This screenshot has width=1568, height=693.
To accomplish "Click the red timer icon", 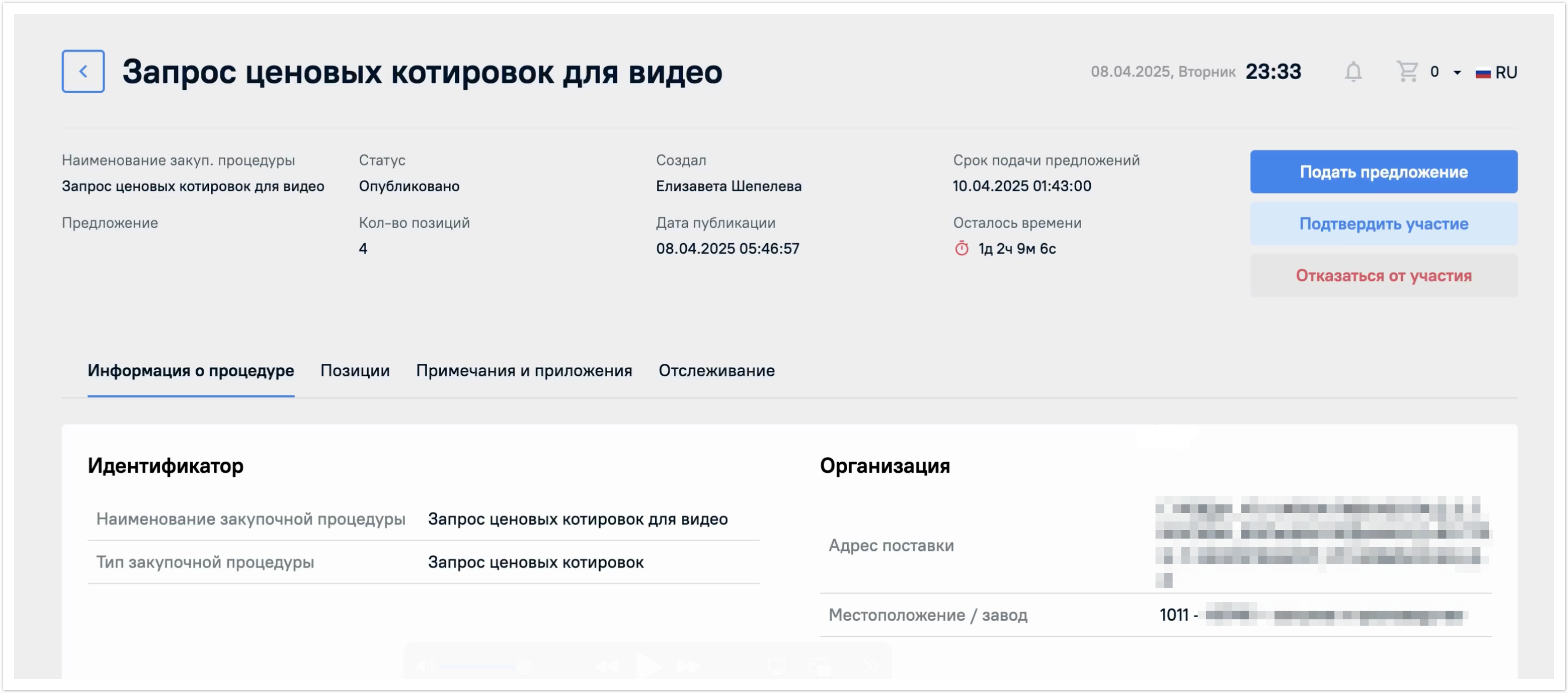I will (961, 248).
